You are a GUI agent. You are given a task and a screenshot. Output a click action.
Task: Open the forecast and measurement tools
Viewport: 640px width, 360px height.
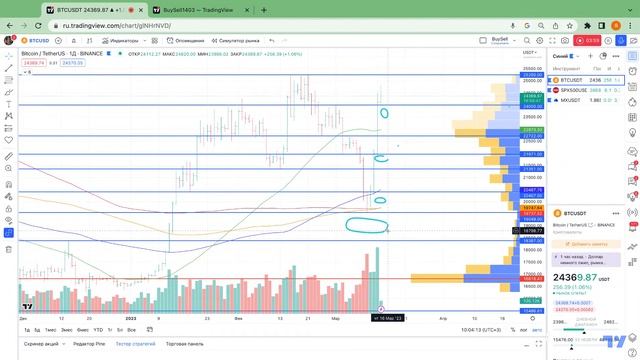[9, 129]
